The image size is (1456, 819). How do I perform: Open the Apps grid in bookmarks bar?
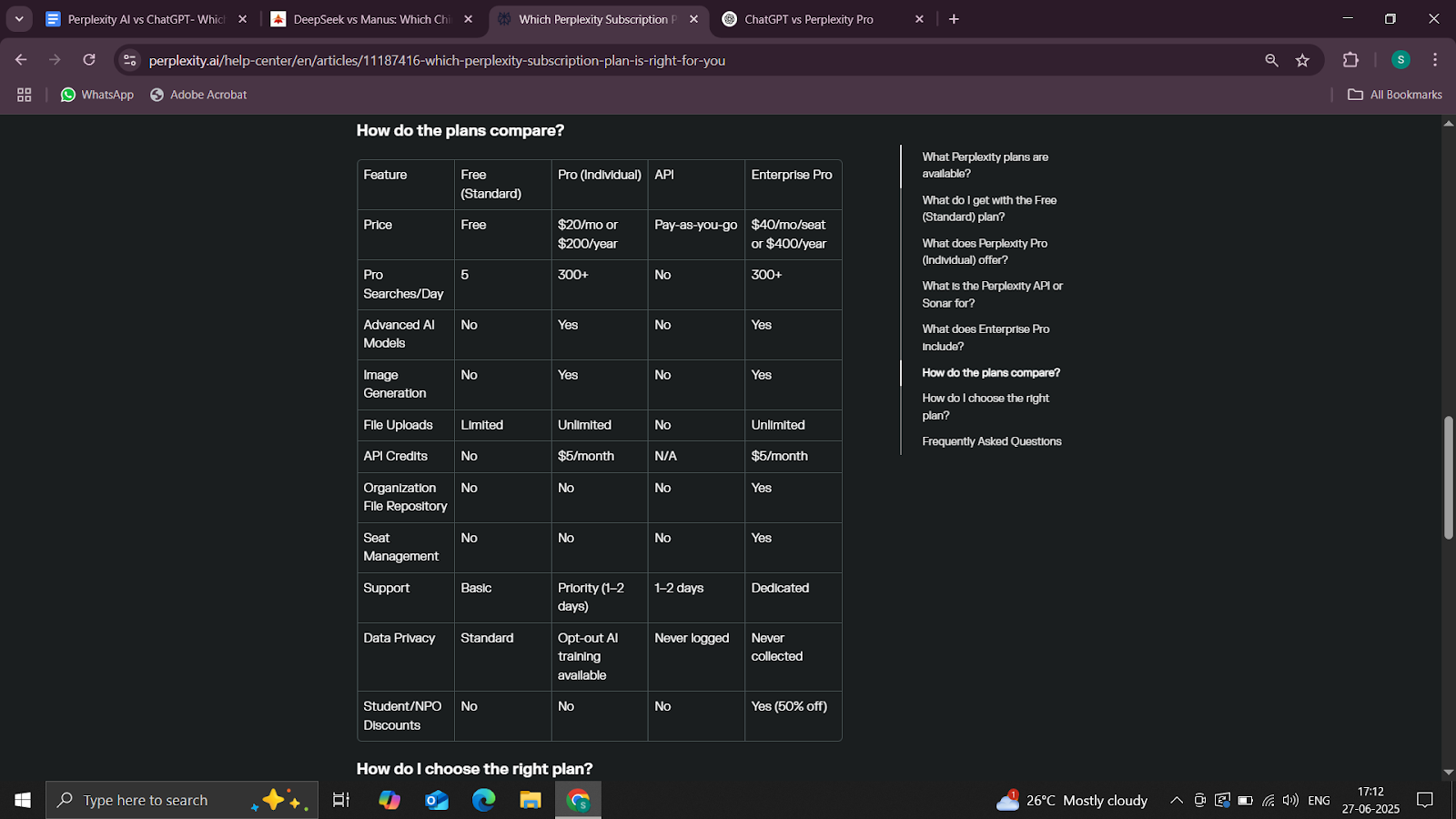click(25, 95)
